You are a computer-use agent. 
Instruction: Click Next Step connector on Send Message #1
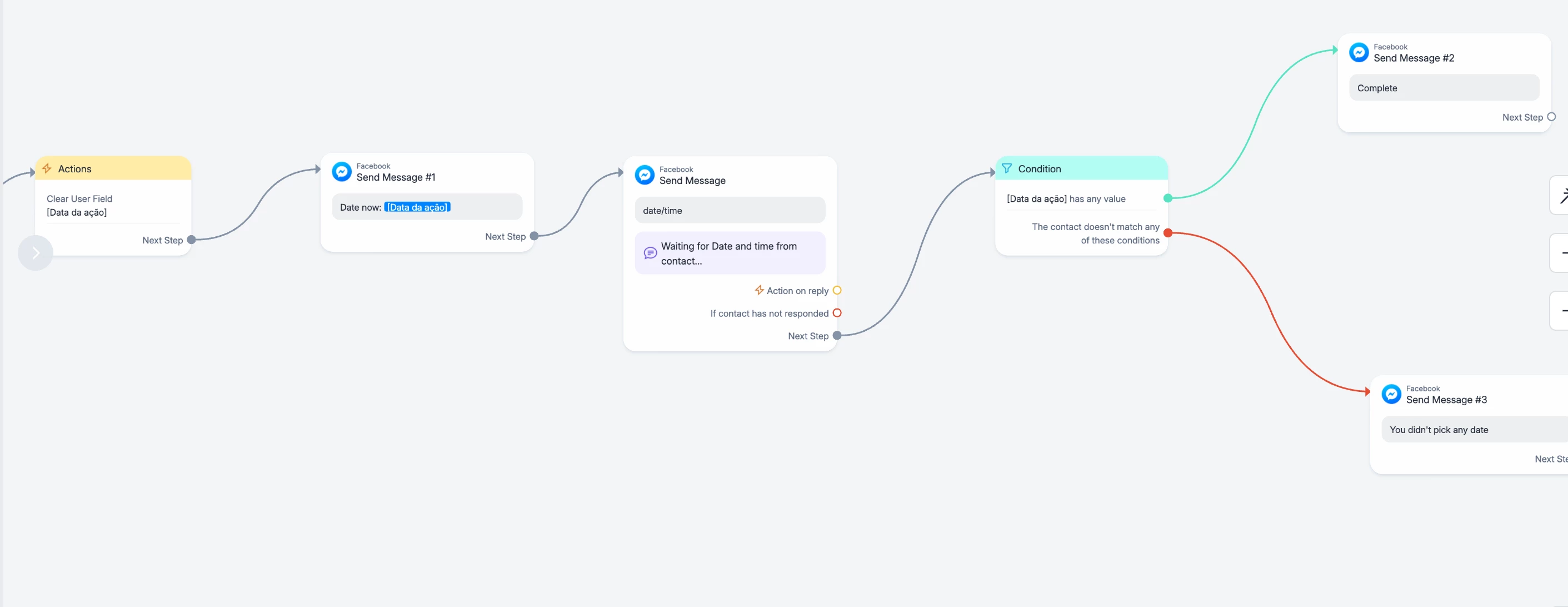pyautogui.click(x=534, y=236)
